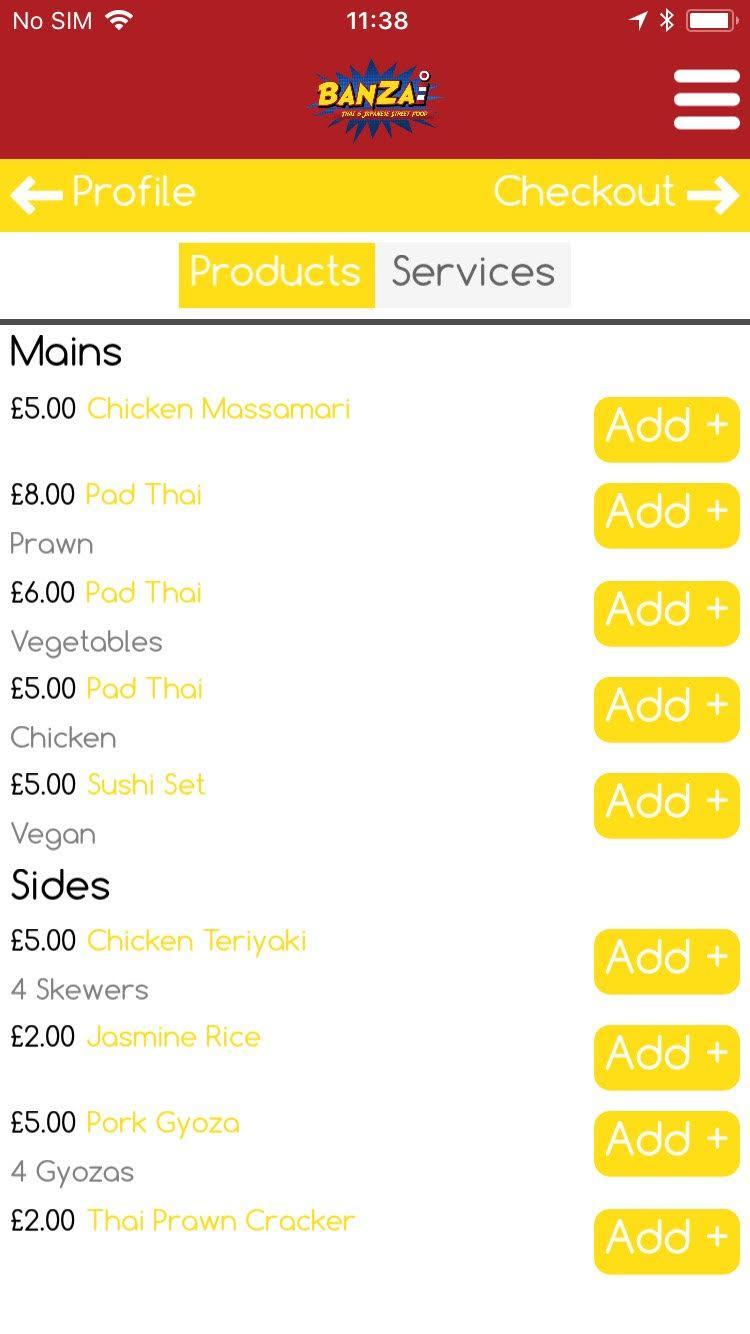The height and width of the screenshot is (1334, 750).
Task: Open the hamburger menu icon
Action: (706, 99)
